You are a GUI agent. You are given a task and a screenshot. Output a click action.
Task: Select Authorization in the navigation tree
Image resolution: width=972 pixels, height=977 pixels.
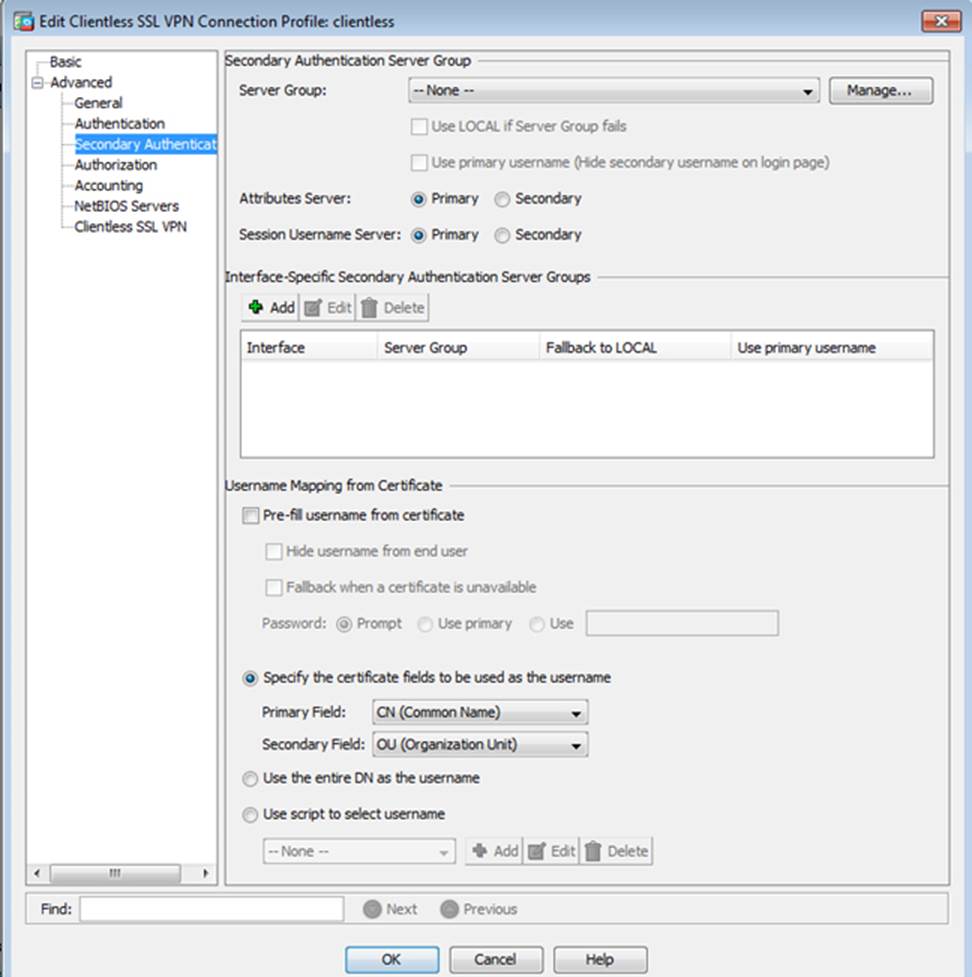(115, 165)
